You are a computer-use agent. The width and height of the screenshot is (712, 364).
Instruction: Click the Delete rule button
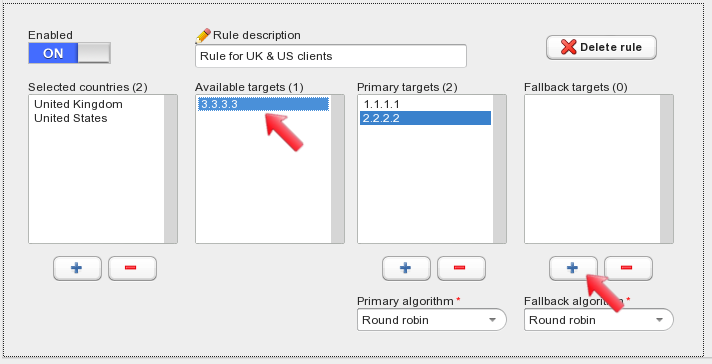(601, 47)
